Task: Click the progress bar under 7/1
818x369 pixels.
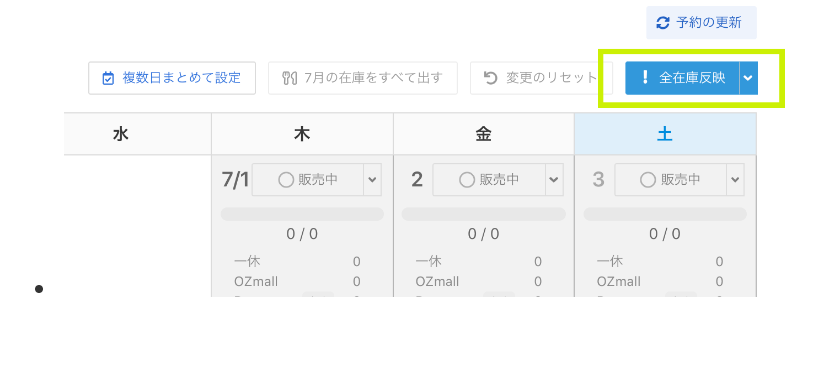Action: coord(302,214)
